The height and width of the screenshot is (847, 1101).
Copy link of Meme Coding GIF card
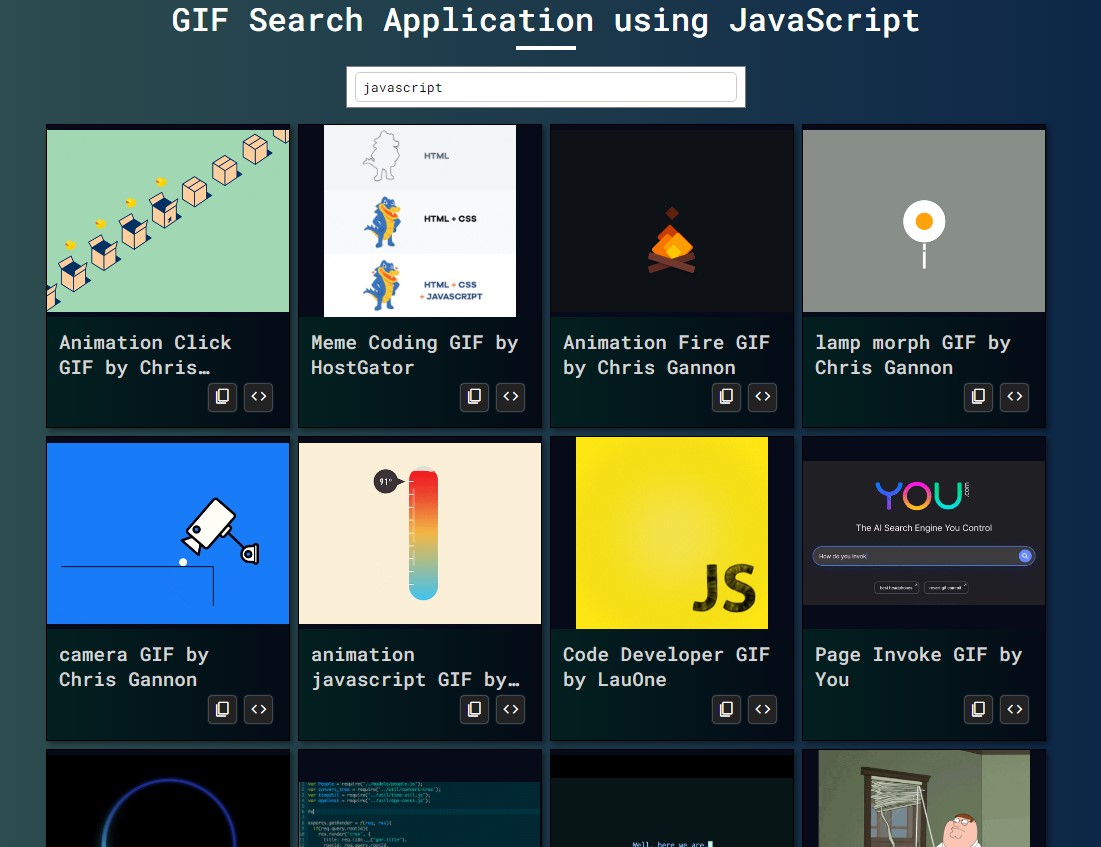[x=474, y=397]
